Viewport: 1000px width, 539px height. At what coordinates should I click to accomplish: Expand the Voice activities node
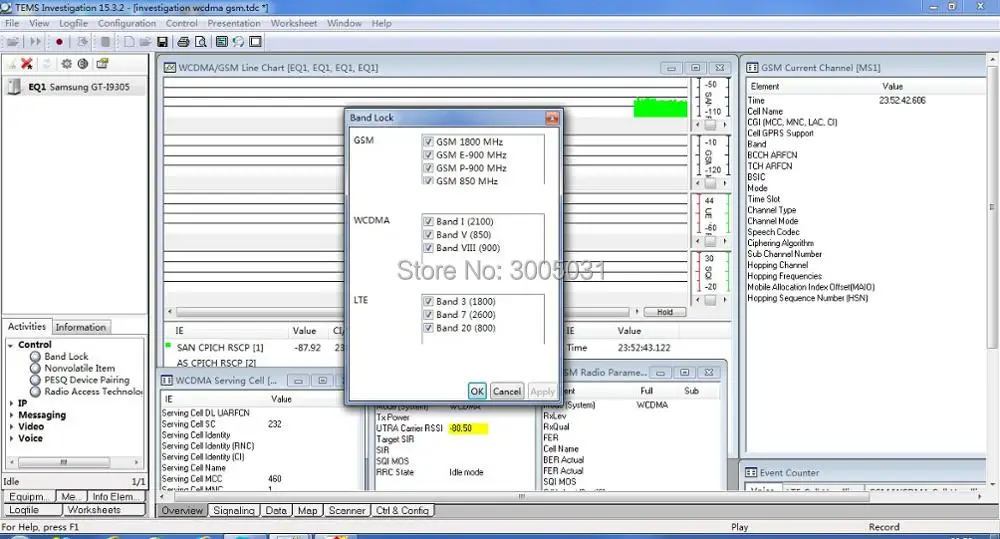pos(11,438)
